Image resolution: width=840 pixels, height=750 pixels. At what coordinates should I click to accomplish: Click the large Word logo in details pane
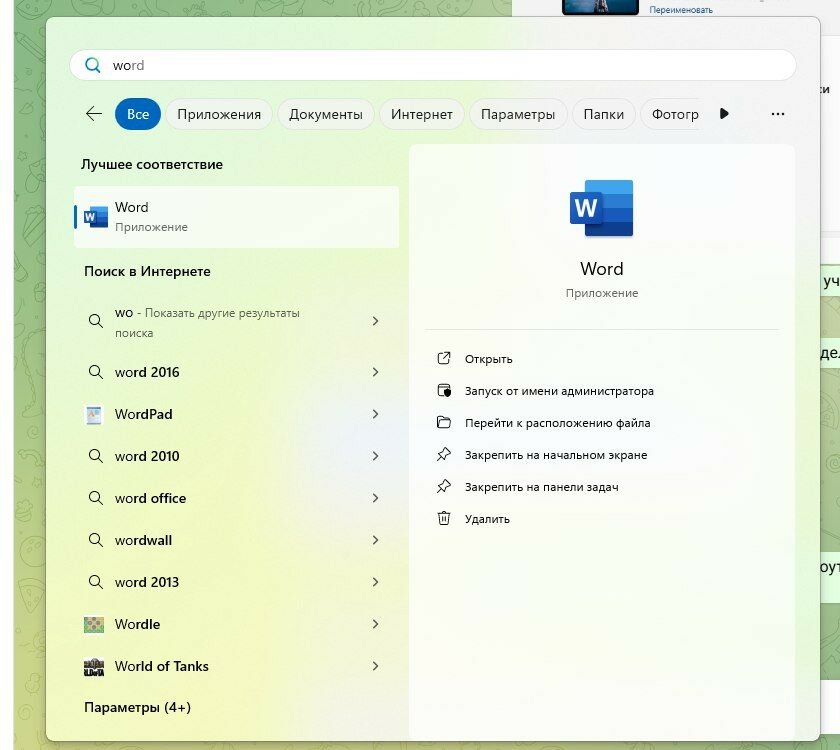coord(601,208)
